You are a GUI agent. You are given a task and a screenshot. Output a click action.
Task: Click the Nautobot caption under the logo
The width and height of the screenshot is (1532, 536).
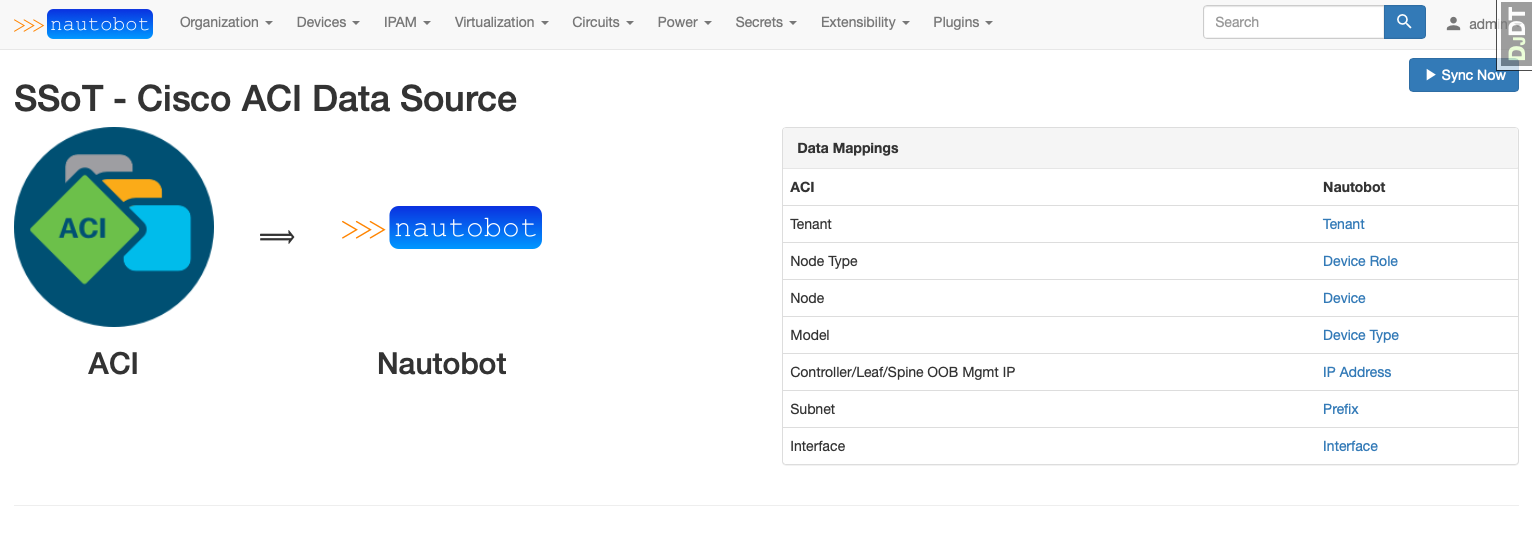coord(441,363)
